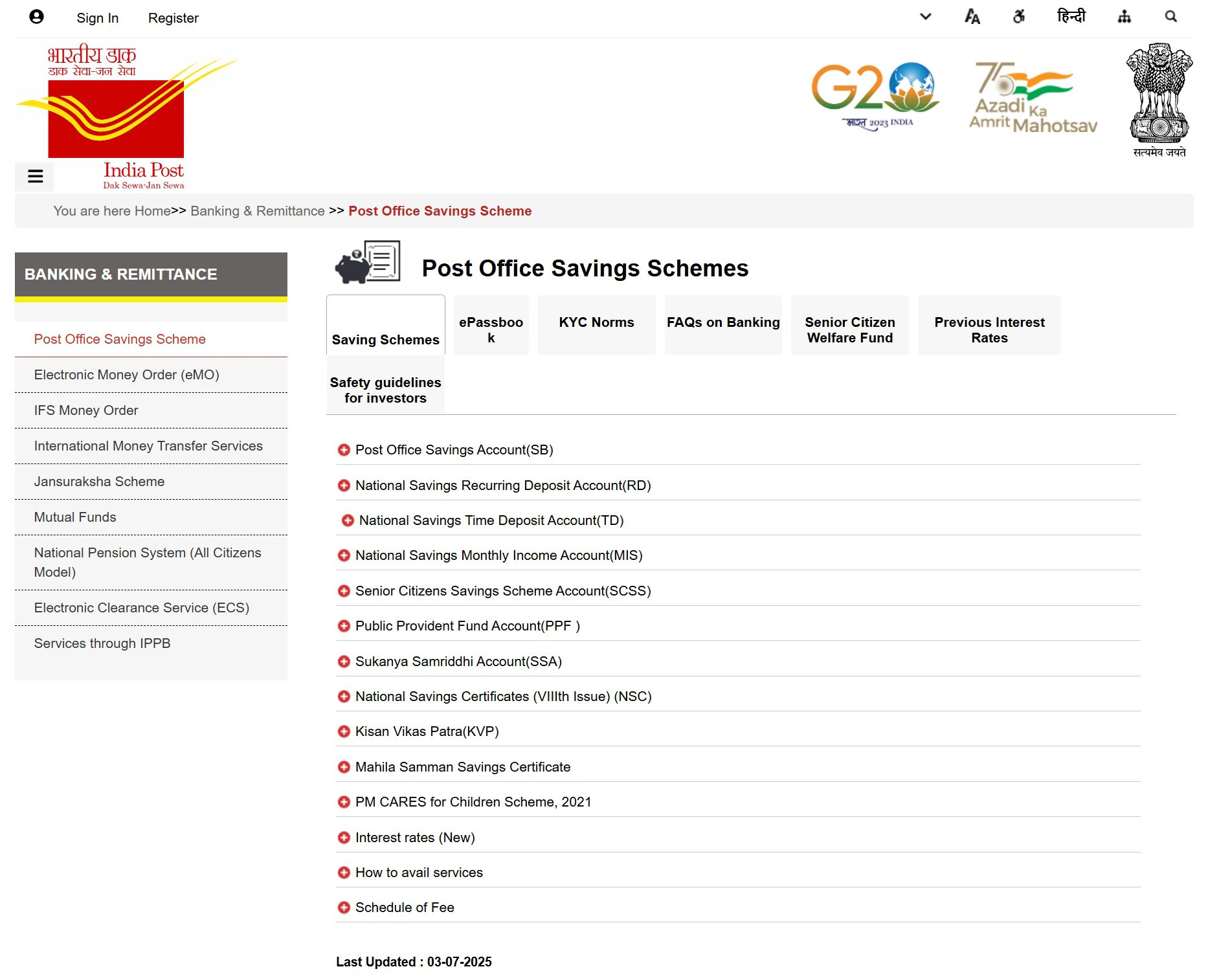Click the search magnifier icon

pos(1171,17)
